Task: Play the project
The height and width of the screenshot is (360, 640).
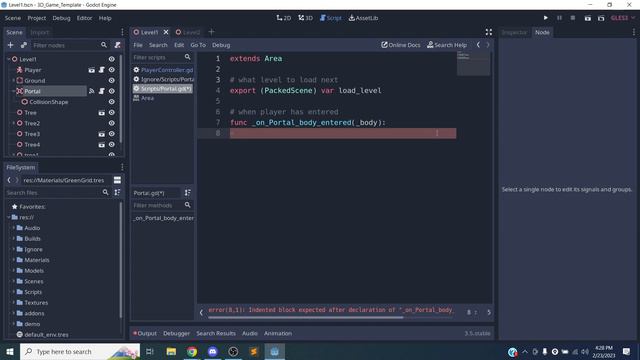Action: (x=546, y=18)
